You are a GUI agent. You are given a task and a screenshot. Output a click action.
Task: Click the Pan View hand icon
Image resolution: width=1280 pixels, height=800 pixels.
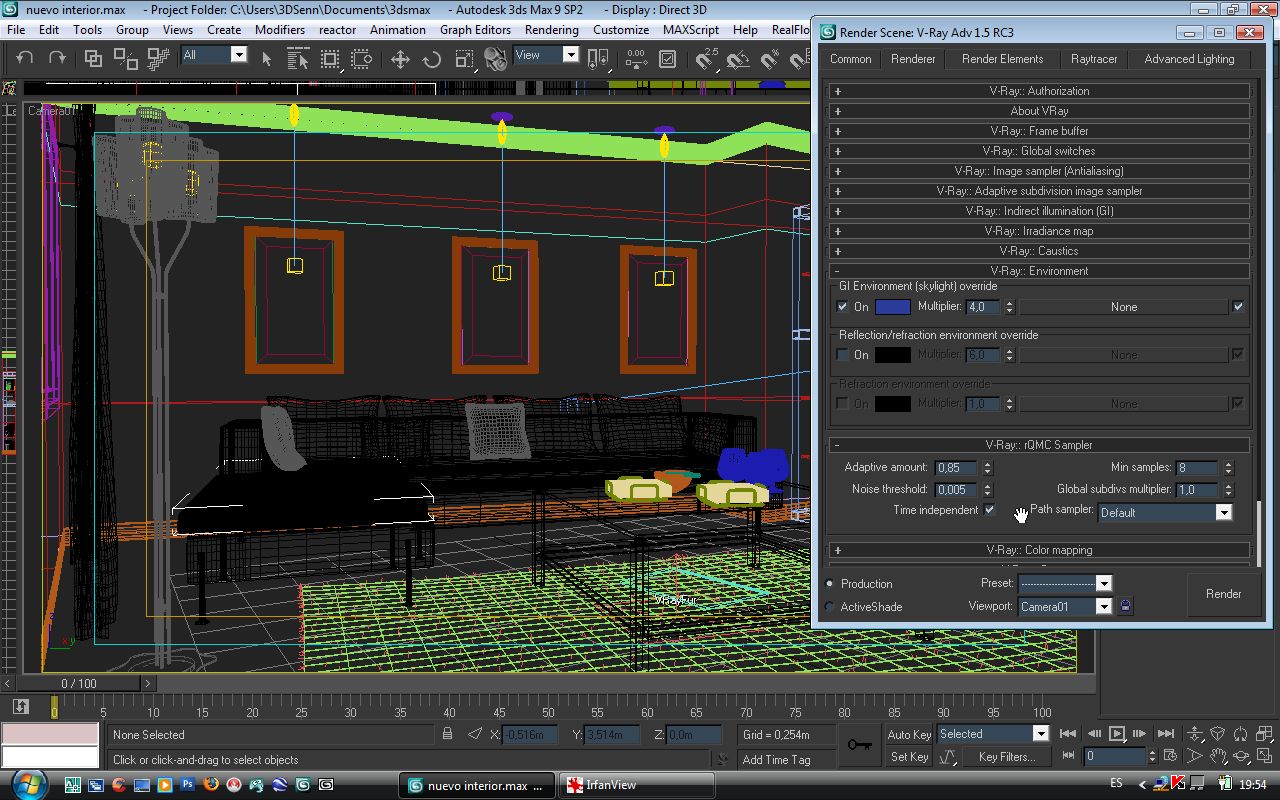[x=1217, y=757]
